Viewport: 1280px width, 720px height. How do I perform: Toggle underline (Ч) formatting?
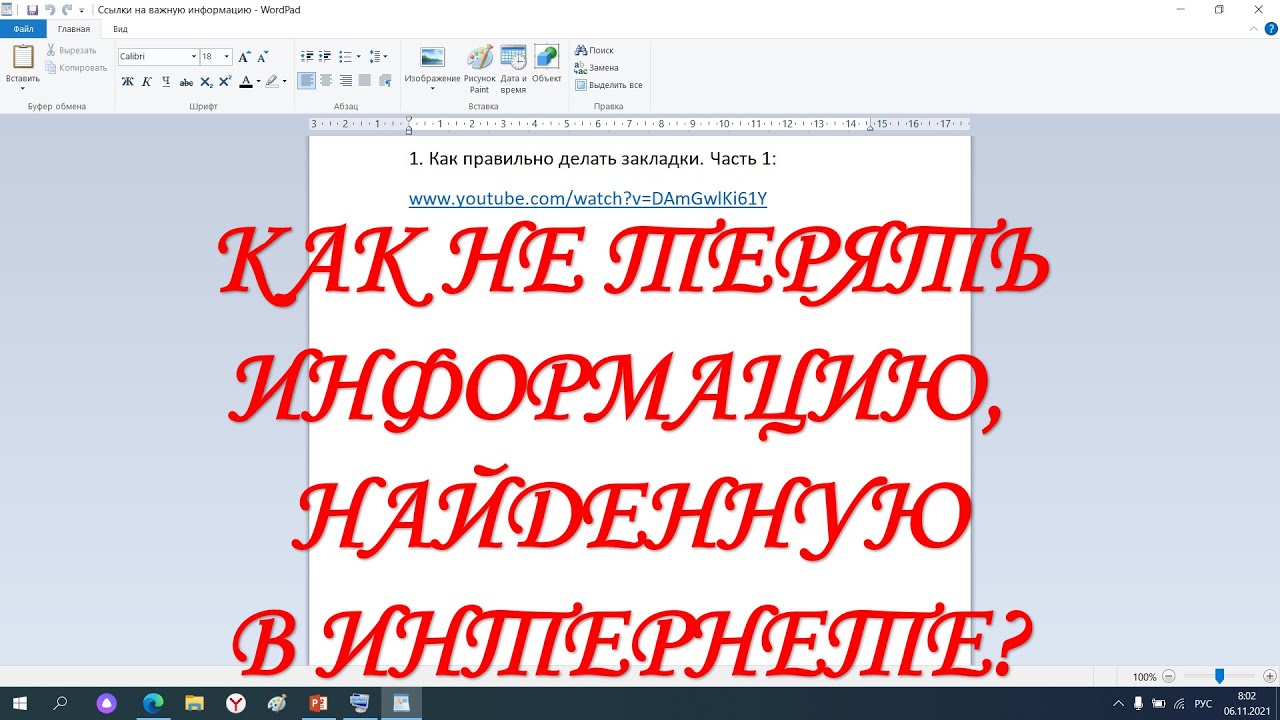[166, 81]
